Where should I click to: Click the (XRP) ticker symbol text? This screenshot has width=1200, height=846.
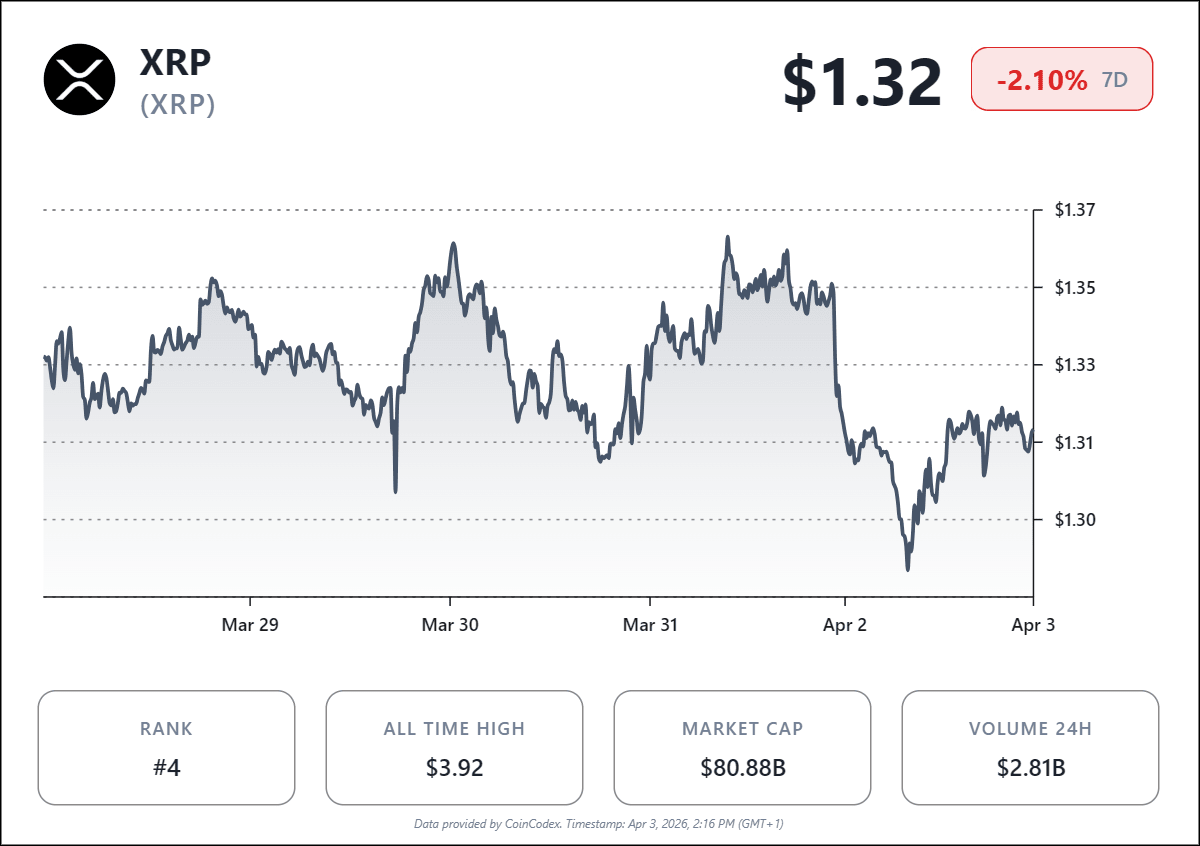click(x=178, y=105)
